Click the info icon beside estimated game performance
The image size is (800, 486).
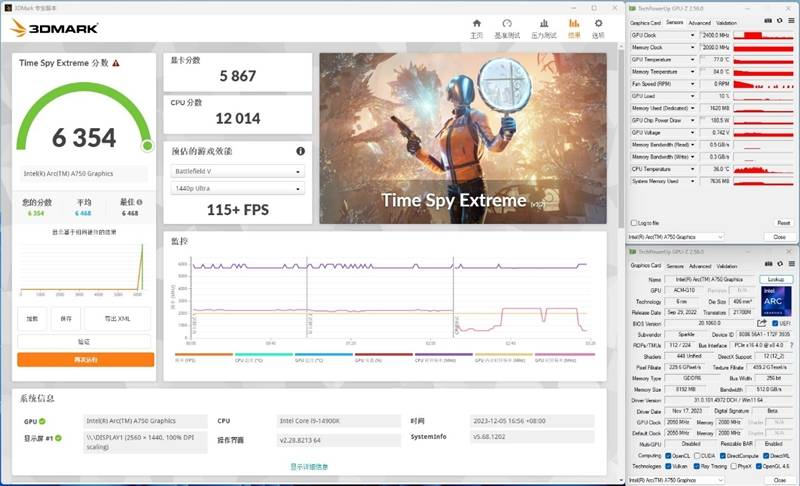pos(300,151)
